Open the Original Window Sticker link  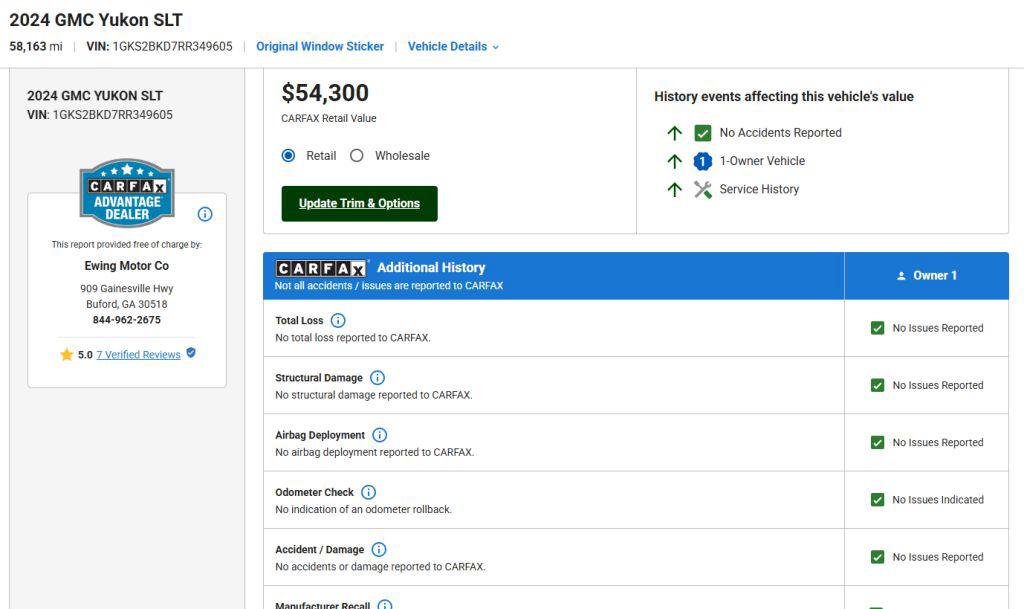point(320,47)
